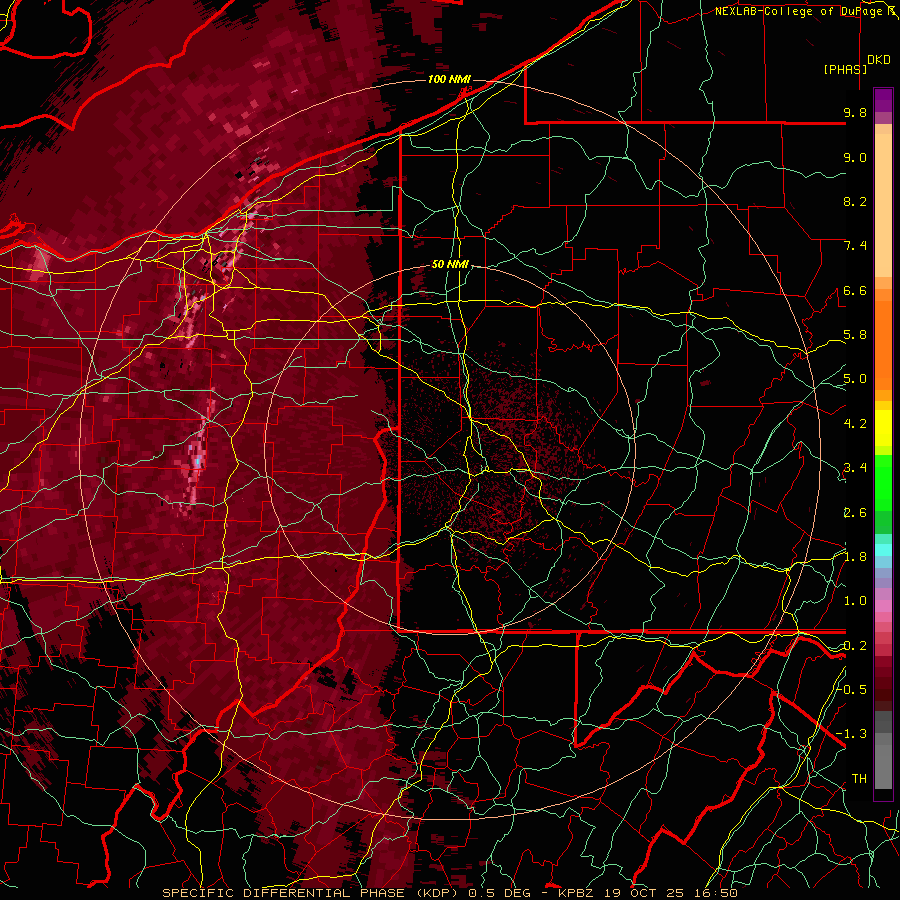
Task: Click the yellow segment of the color bar
Action: click(x=883, y=429)
